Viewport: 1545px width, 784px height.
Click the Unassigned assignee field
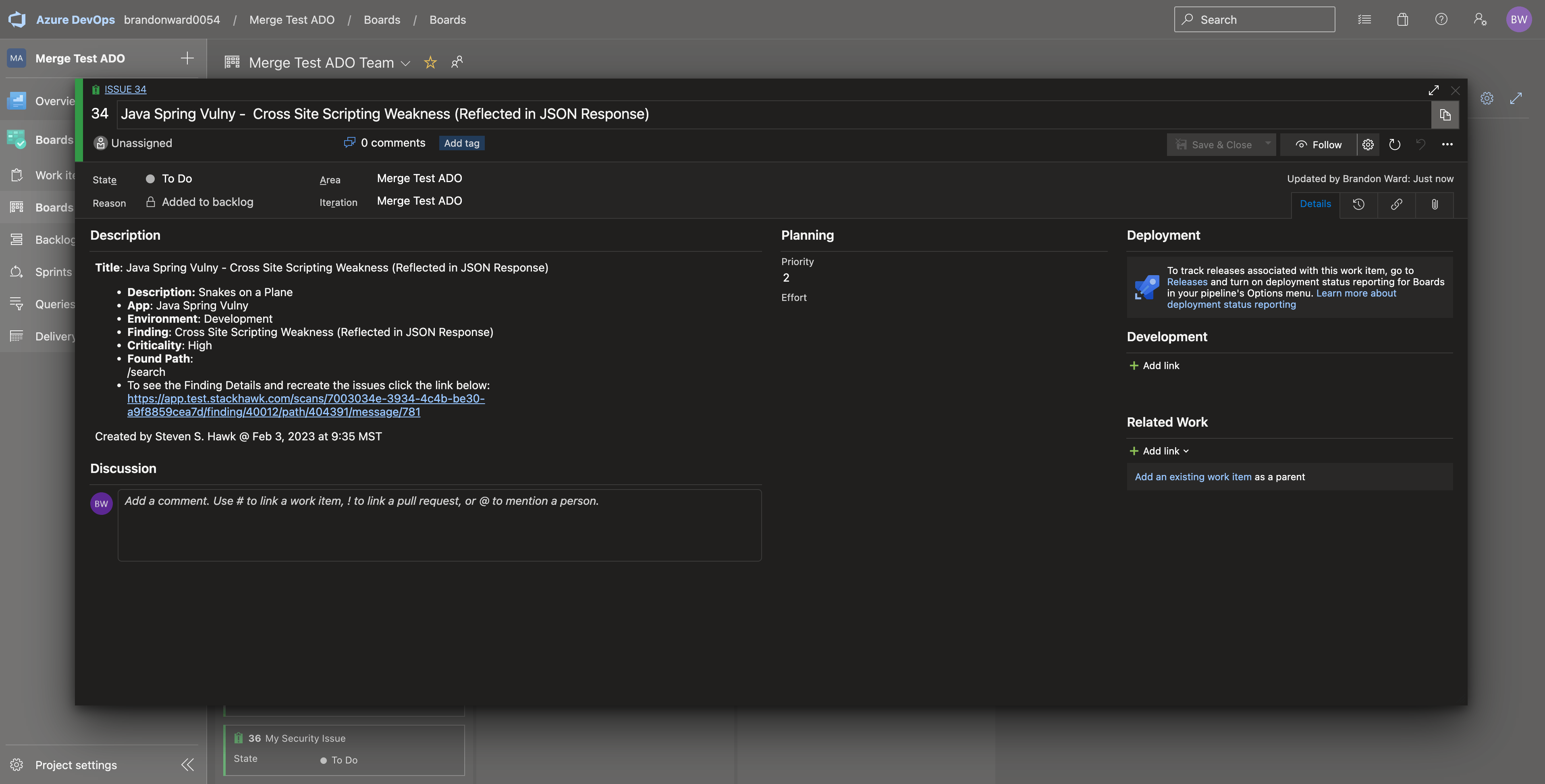(x=141, y=143)
